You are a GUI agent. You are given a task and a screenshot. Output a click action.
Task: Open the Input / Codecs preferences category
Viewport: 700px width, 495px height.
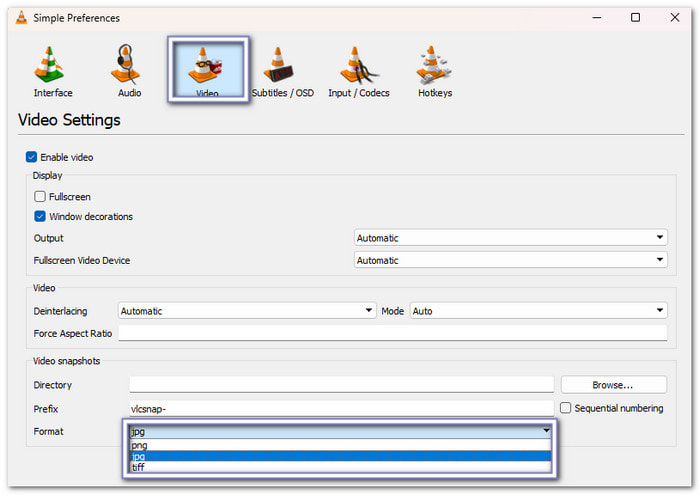(x=358, y=71)
